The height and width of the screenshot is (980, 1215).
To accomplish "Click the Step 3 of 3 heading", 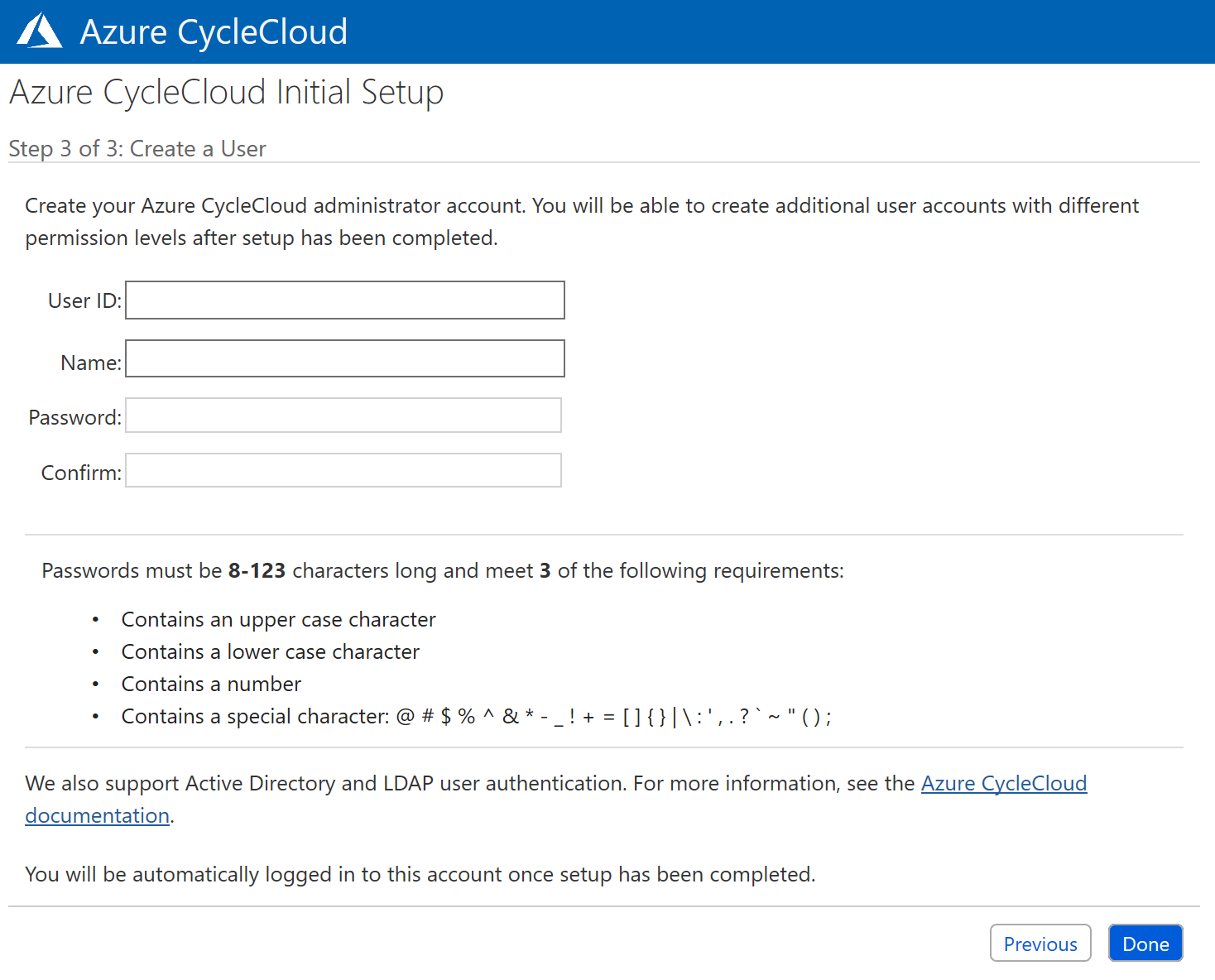I will click(x=137, y=148).
